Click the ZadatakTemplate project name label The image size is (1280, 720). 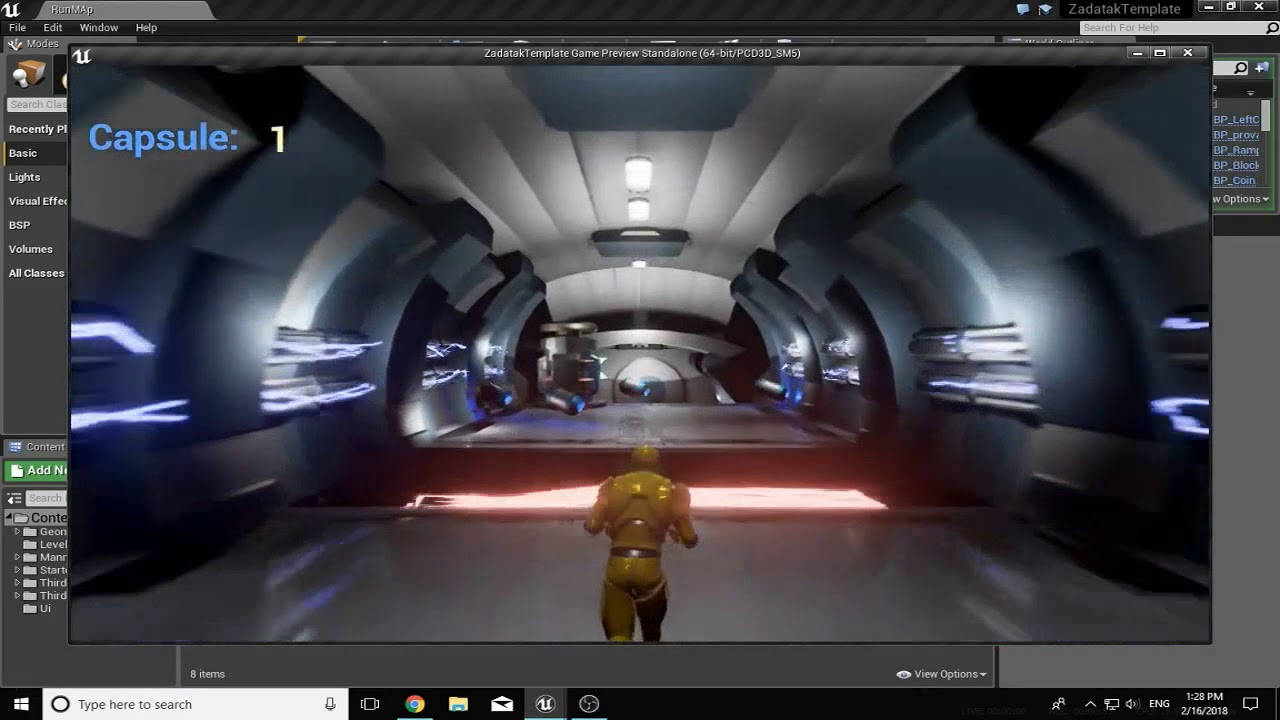pos(1125,9)
